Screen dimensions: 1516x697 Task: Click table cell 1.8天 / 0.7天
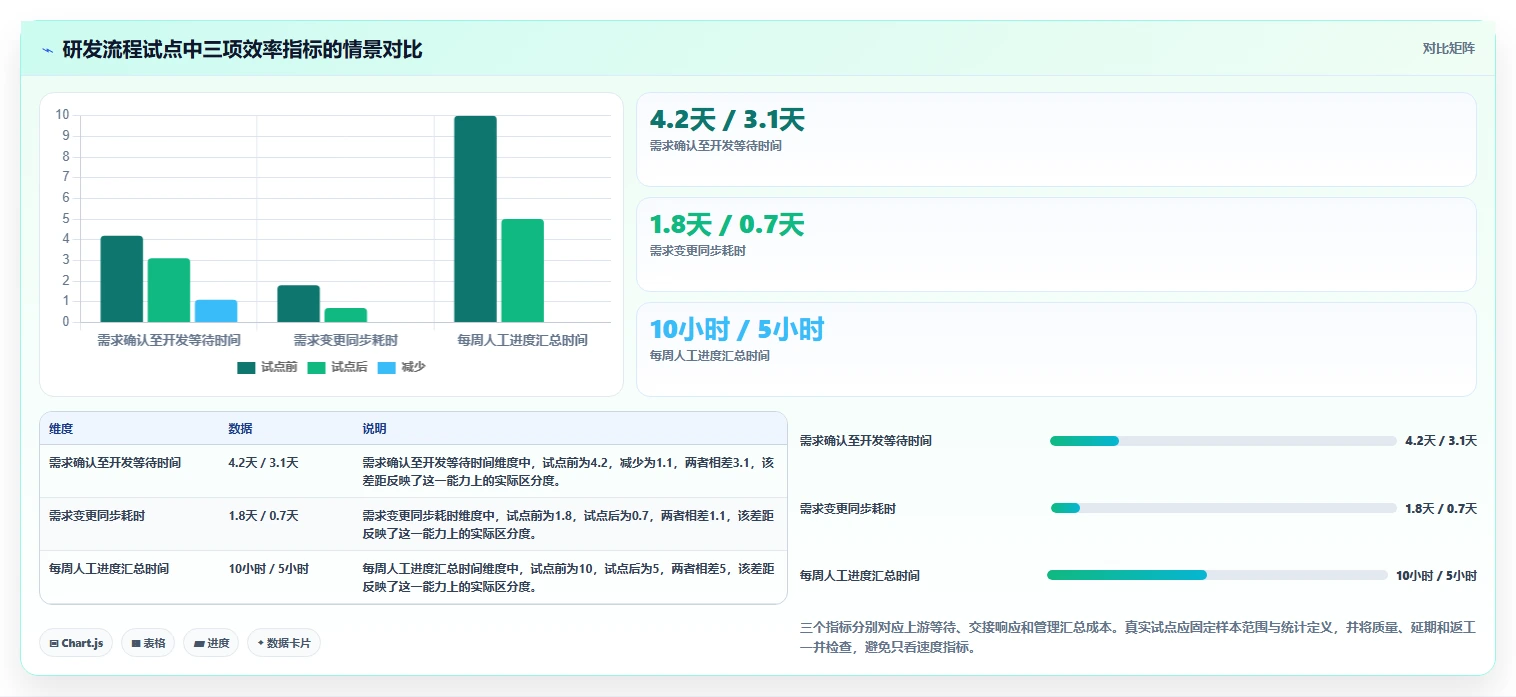(x=263, y=516)
